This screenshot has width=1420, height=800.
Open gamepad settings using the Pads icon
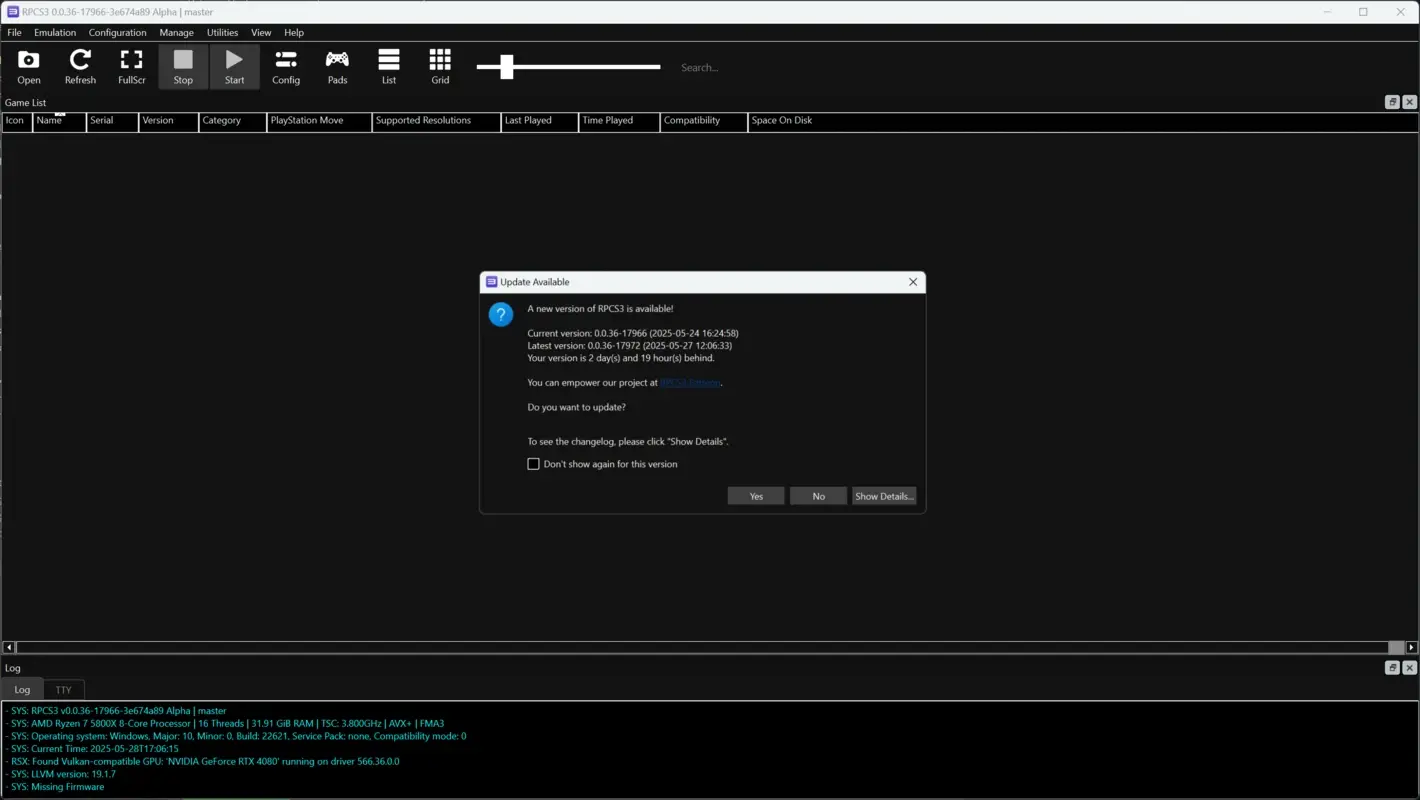point(337,66)
